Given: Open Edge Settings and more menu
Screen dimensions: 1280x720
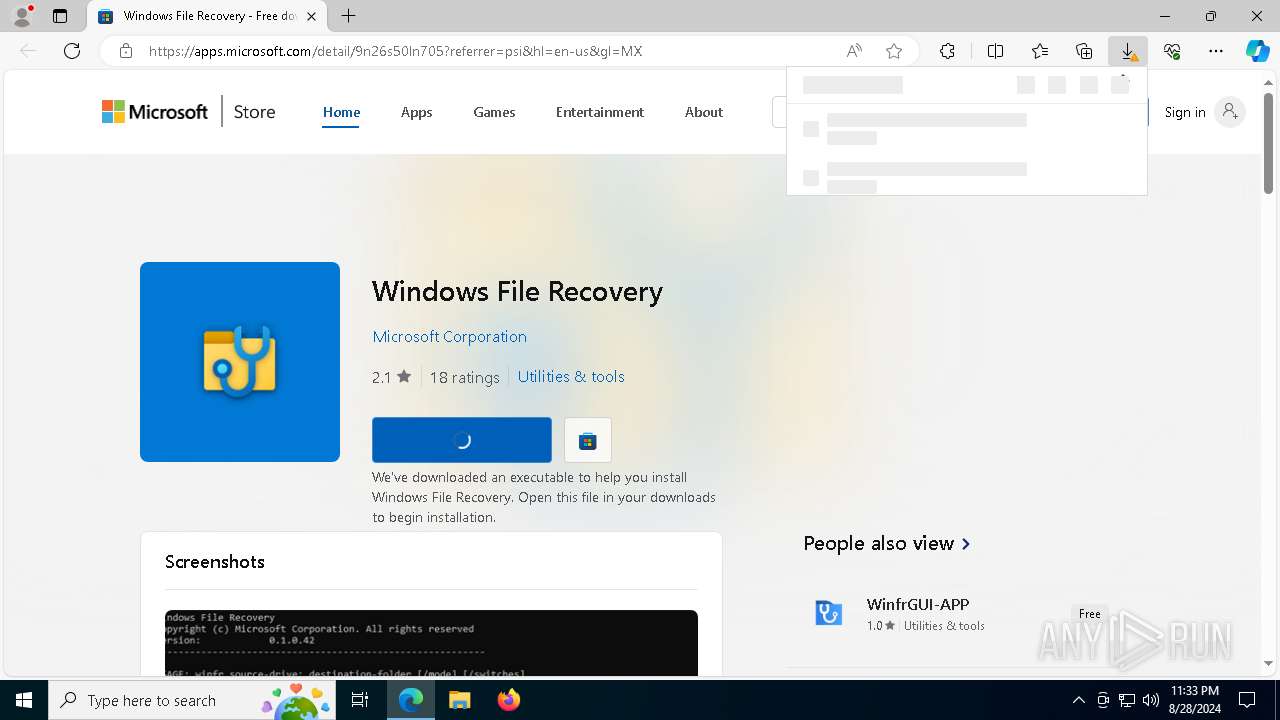Looking at the screenshot, I should [1216, 51].
